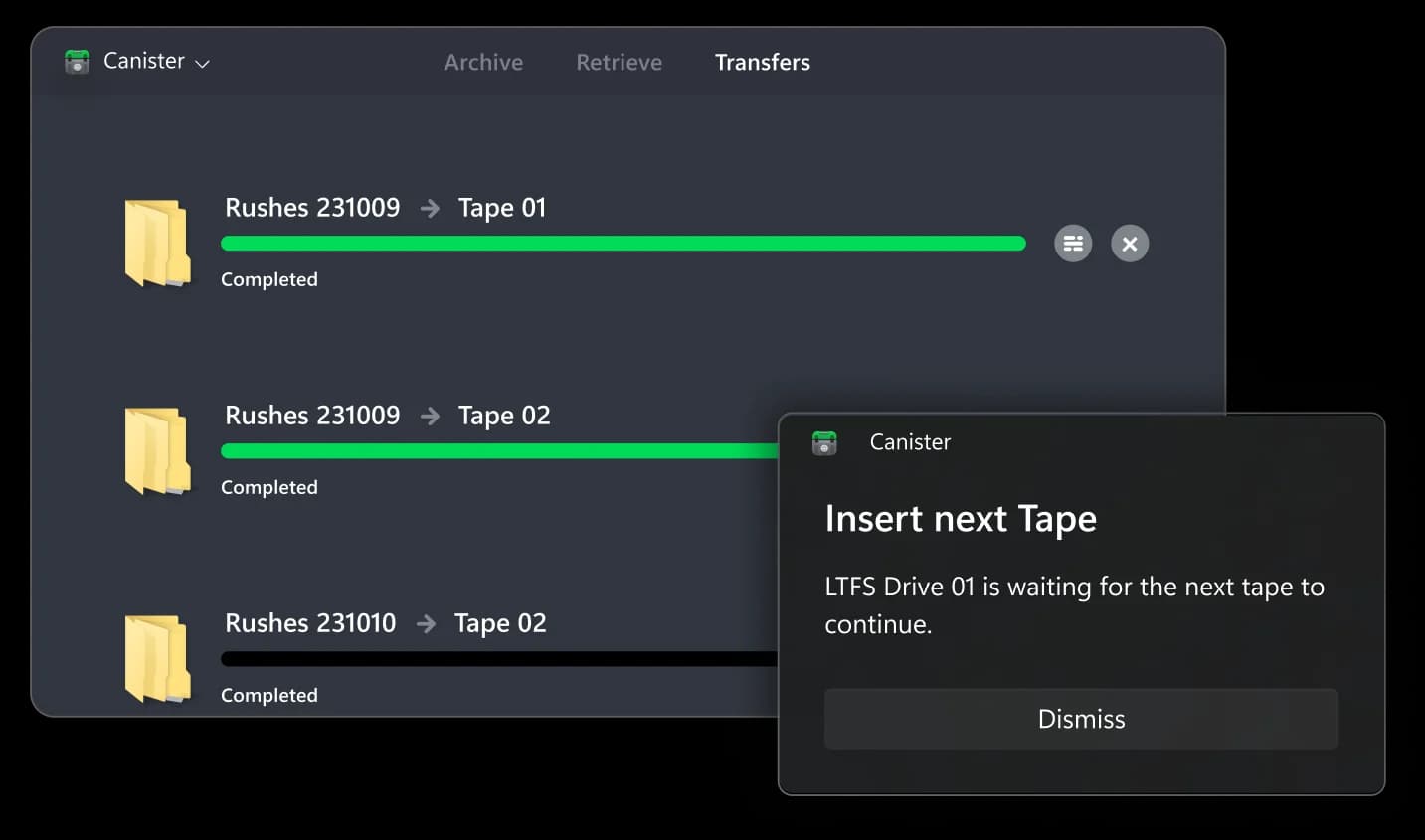
Task: Switch to the Retrieve tab
Action: [x=619, y=62]
